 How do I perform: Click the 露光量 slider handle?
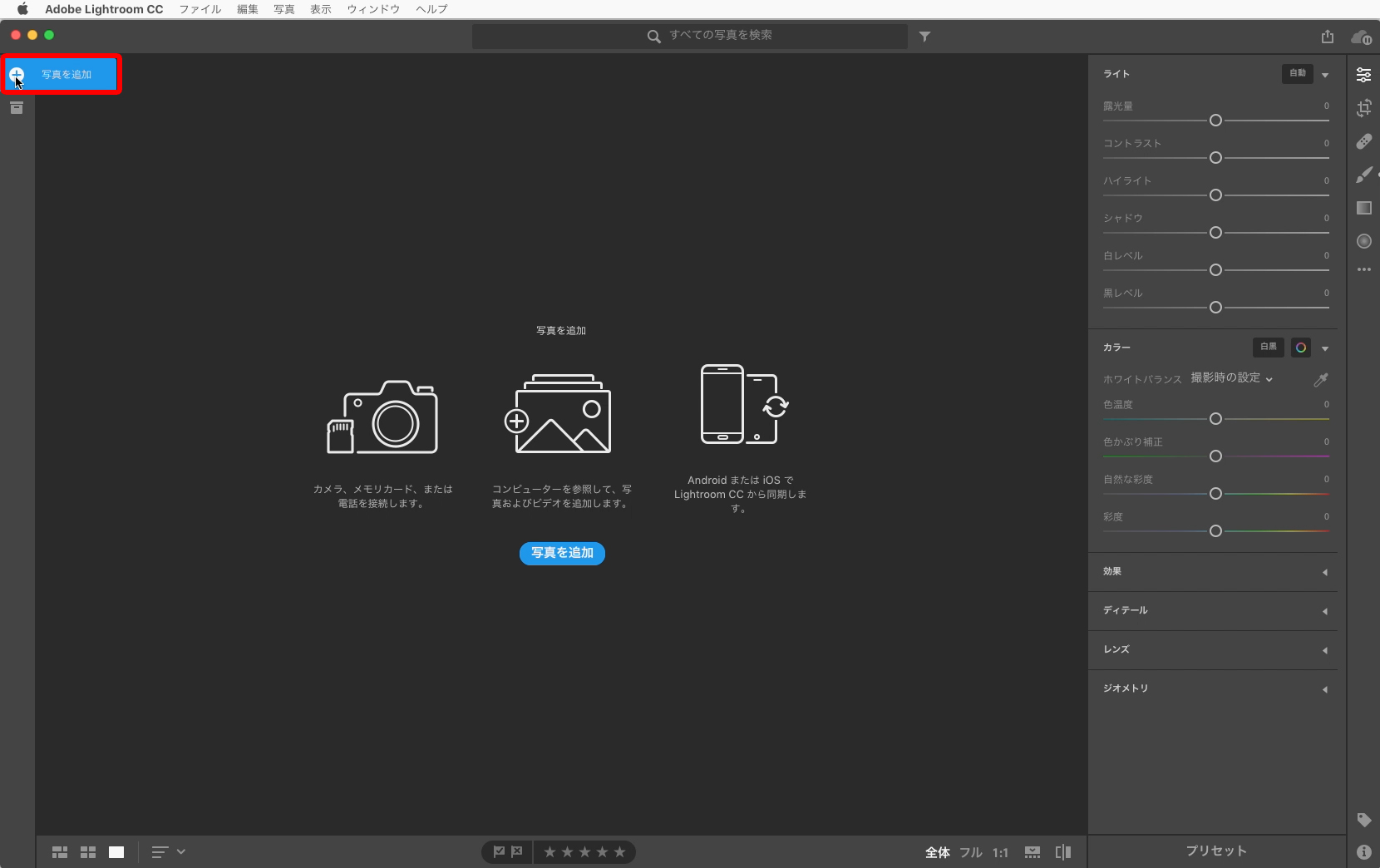1215,121
